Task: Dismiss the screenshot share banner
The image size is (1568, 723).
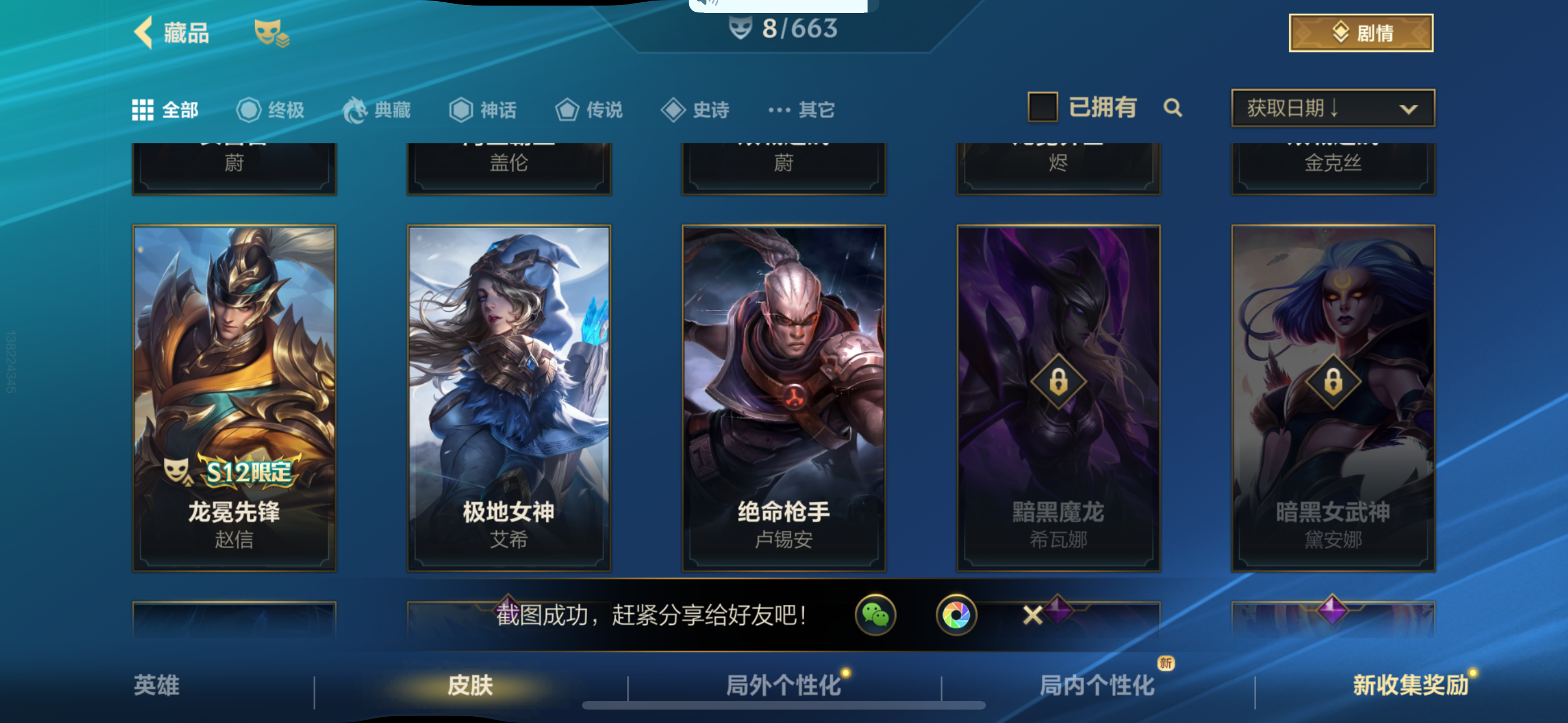Action: (x=1032, y=615)
